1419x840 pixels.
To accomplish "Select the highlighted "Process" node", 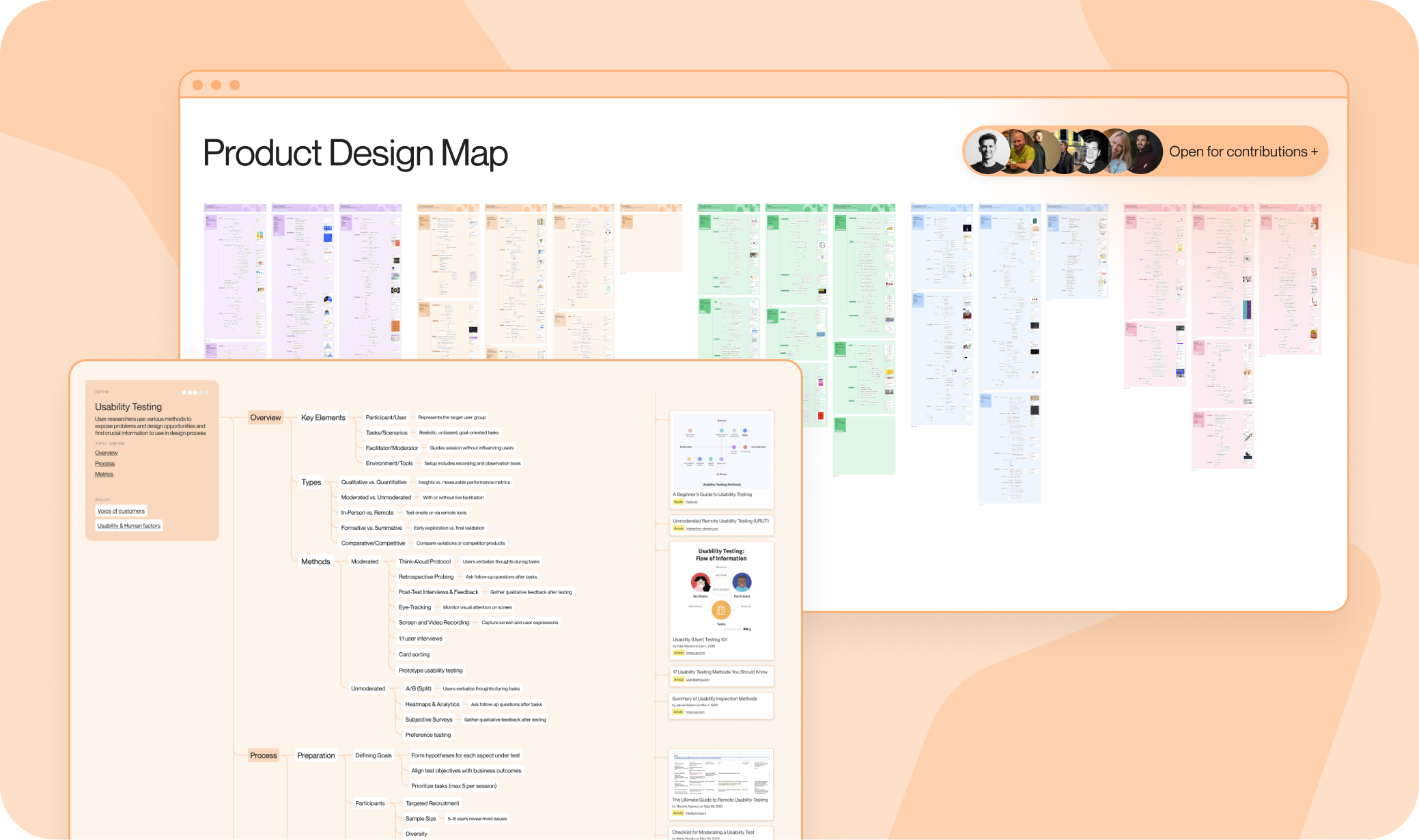I will [x=264, y=755].
